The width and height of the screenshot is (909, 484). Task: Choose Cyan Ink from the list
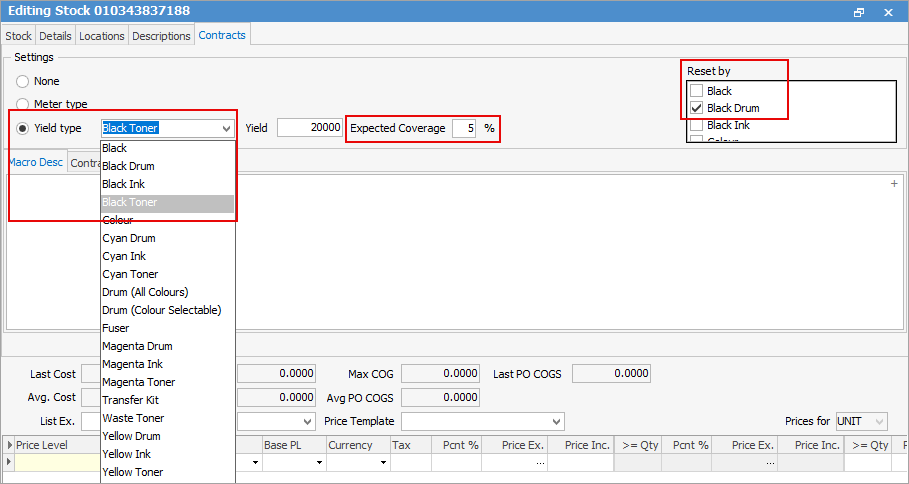168,256
